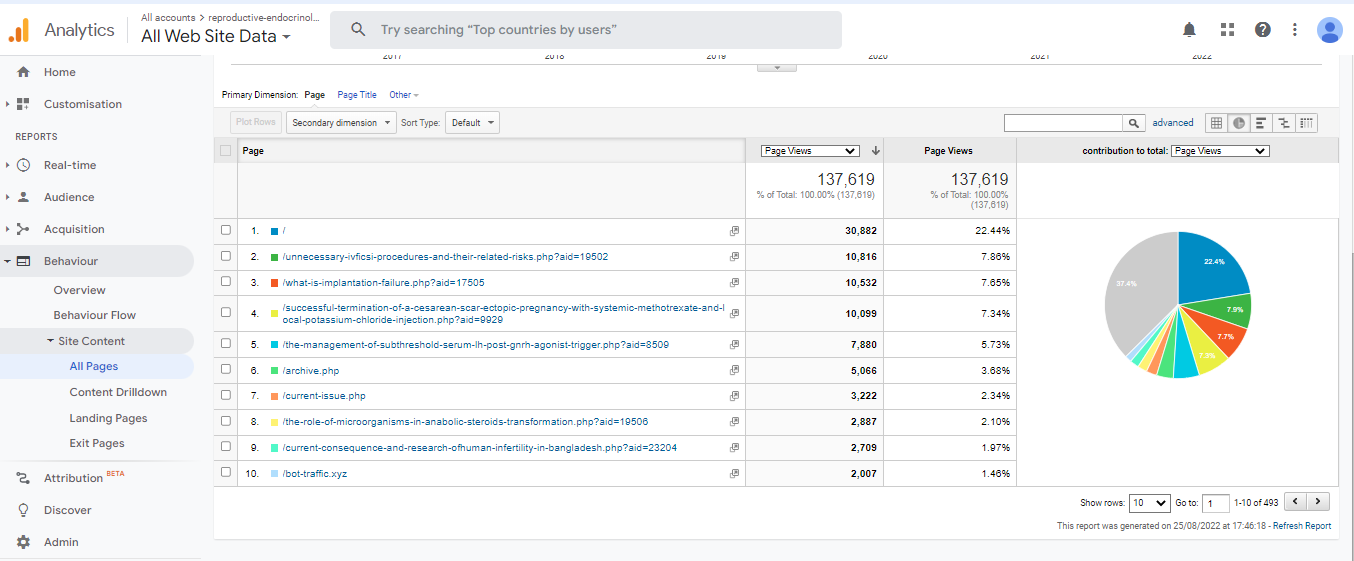
Task: Select the checkbox for /bot-traffic.xyz row
Action: [x=226, y=473]
